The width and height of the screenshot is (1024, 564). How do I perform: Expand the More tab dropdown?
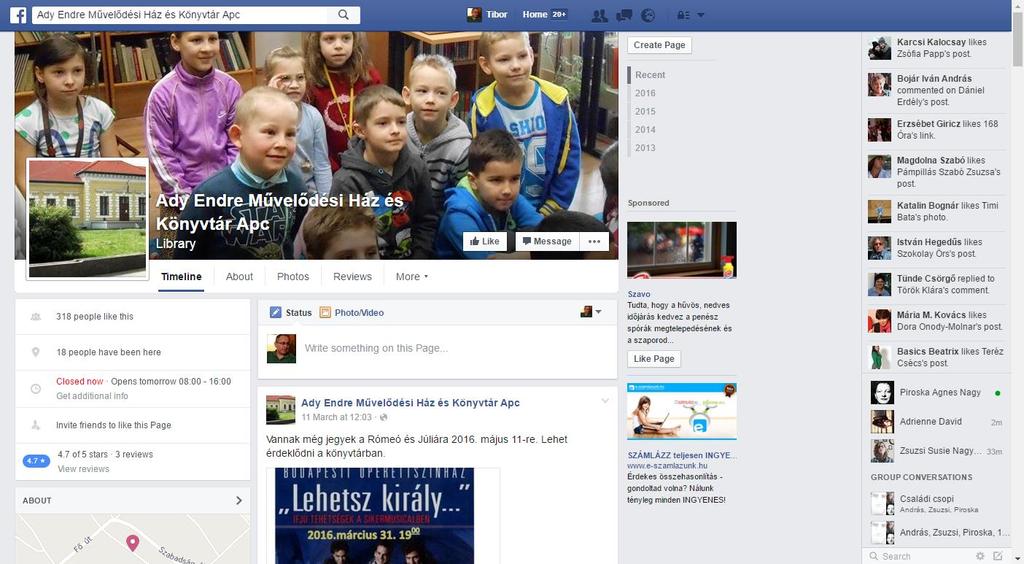tap(412, 277)
